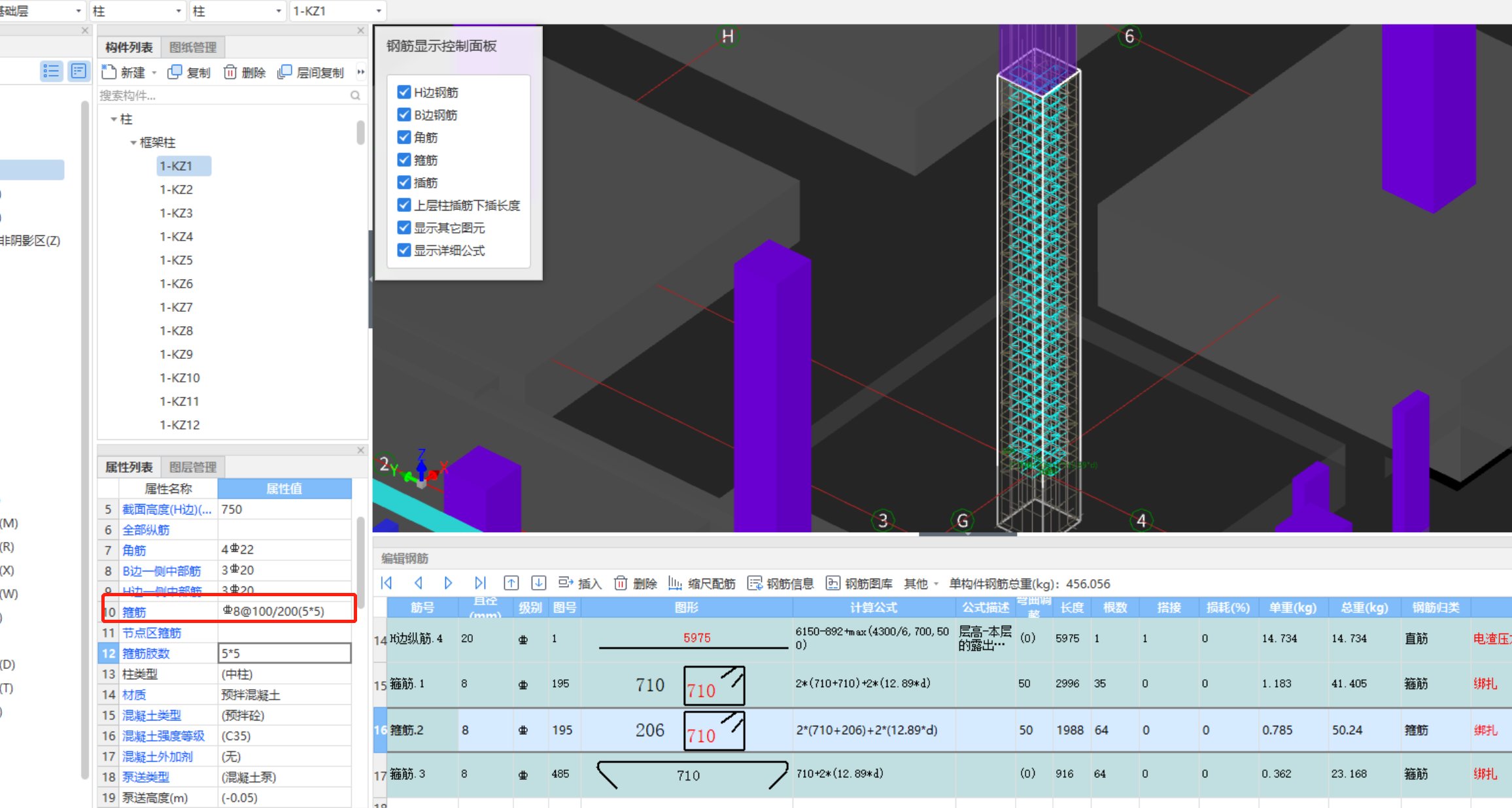This screenshot has width=1512, height=808.
Task: Click the 钢筋信息 icon
Action: coord(755,582)
